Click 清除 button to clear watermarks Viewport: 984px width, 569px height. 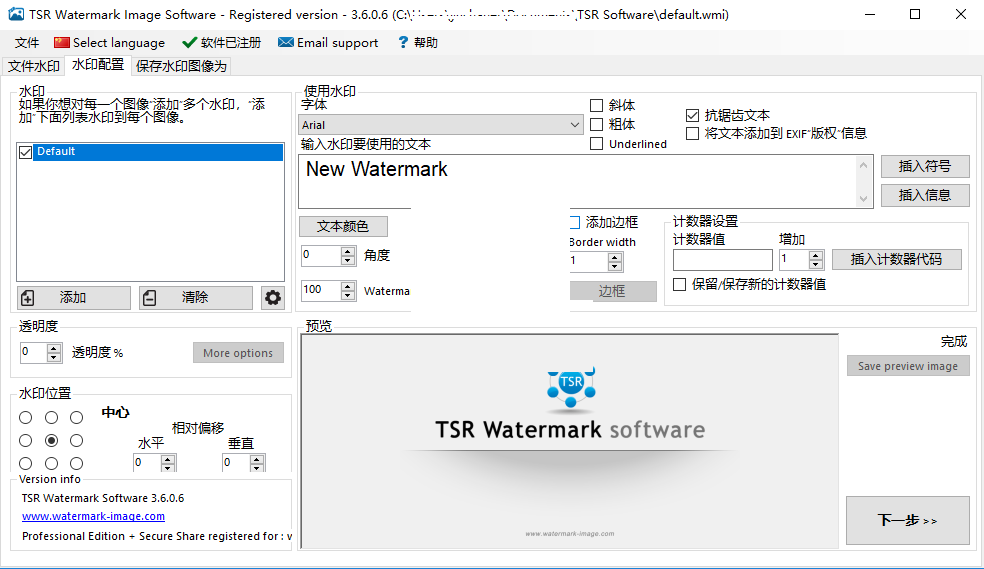(x=196, y=297)
